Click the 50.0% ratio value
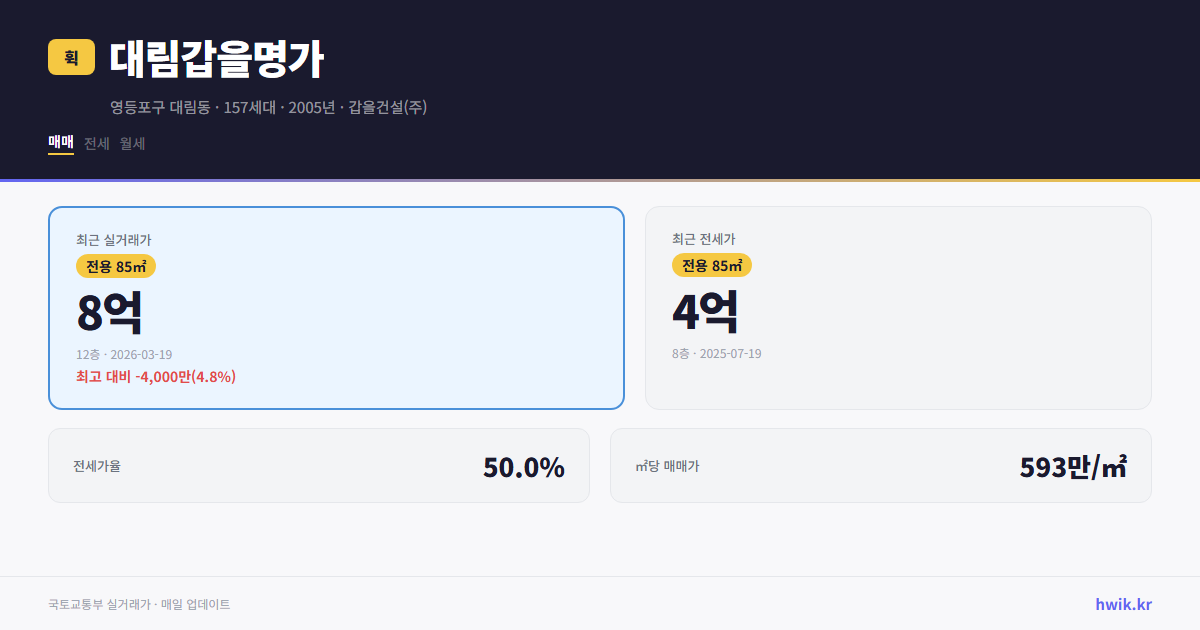 point(523,466)
